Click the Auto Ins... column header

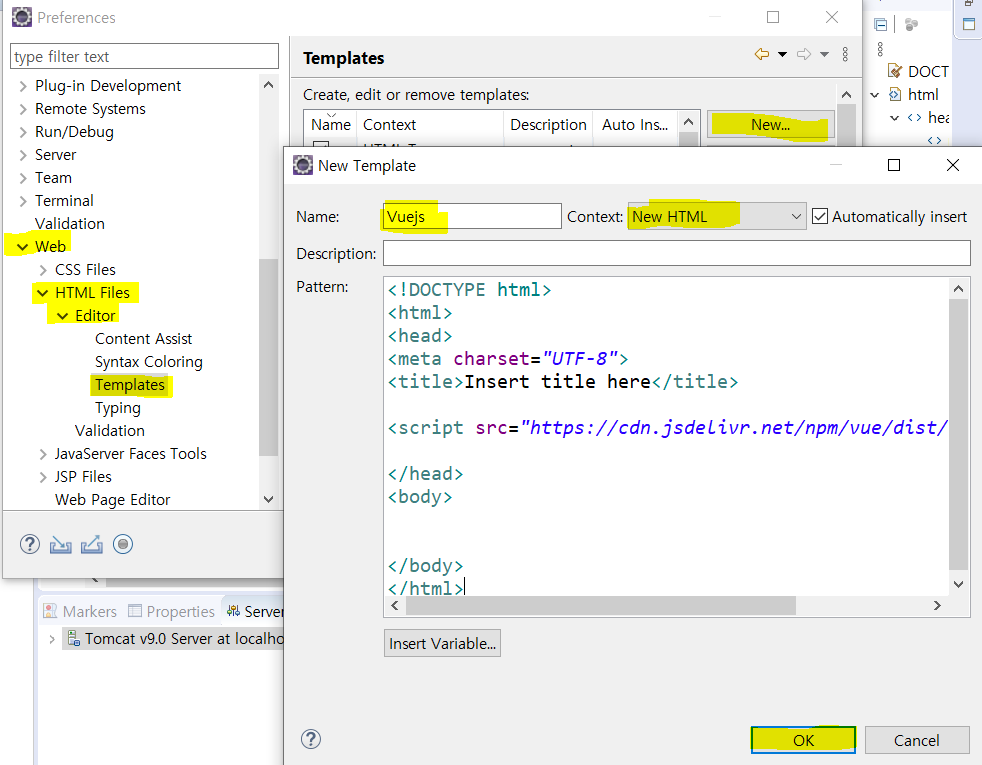(636, 125)
